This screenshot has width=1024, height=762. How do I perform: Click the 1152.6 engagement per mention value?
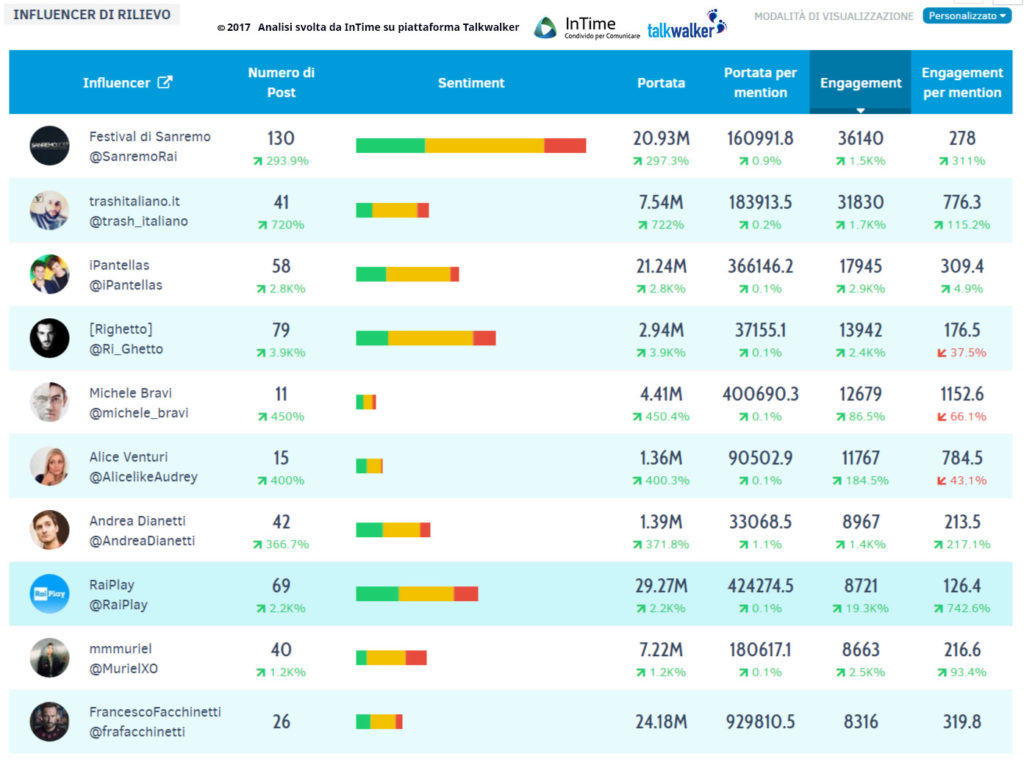(962, 394)
